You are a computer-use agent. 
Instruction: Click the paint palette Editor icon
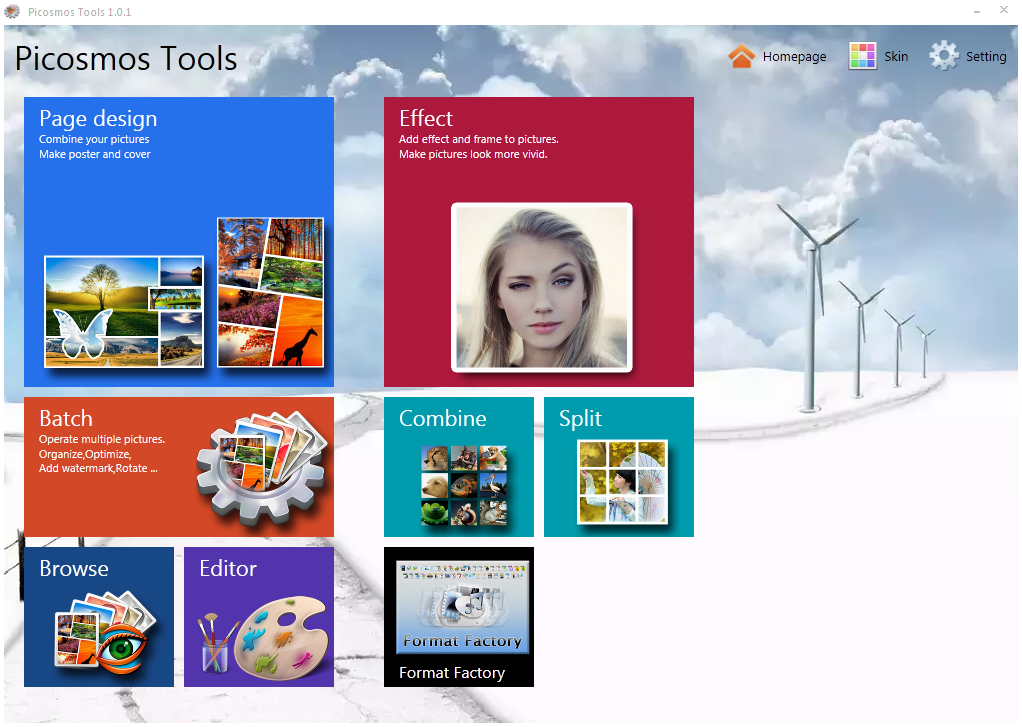(x=264, y=638)
